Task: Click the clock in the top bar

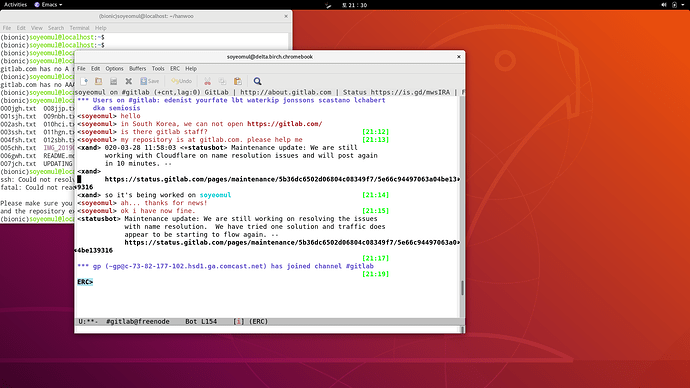Action: click(x=354, y=5)
